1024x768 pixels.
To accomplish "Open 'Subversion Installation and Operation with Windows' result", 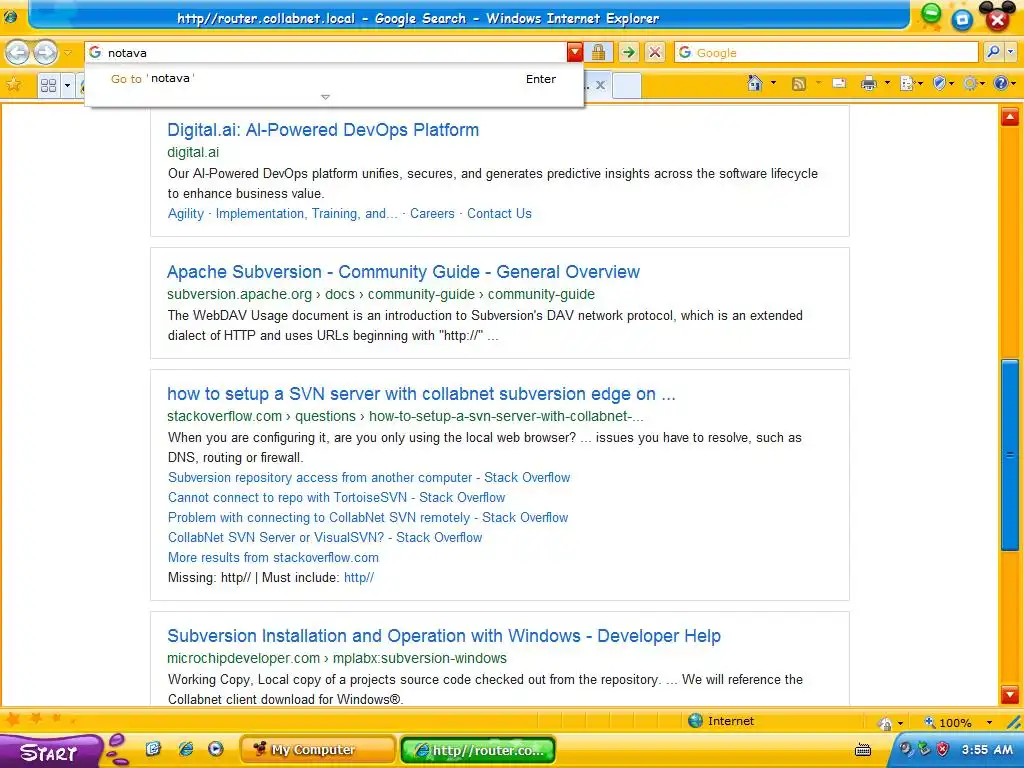I will pyautogui.click(x=444, y=636).
